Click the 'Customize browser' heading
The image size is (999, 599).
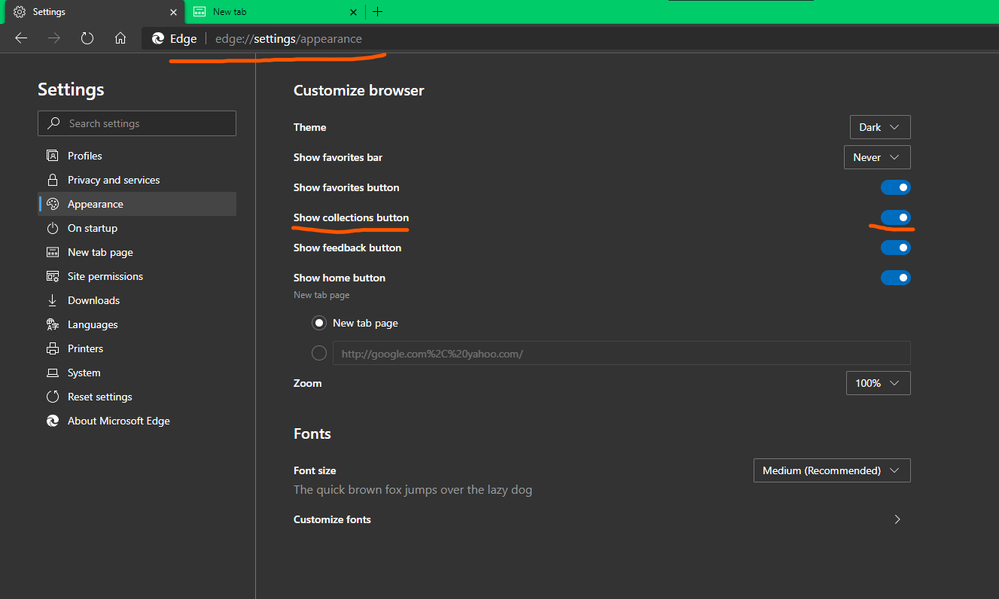pyautogui.click(x=359, y=90)
